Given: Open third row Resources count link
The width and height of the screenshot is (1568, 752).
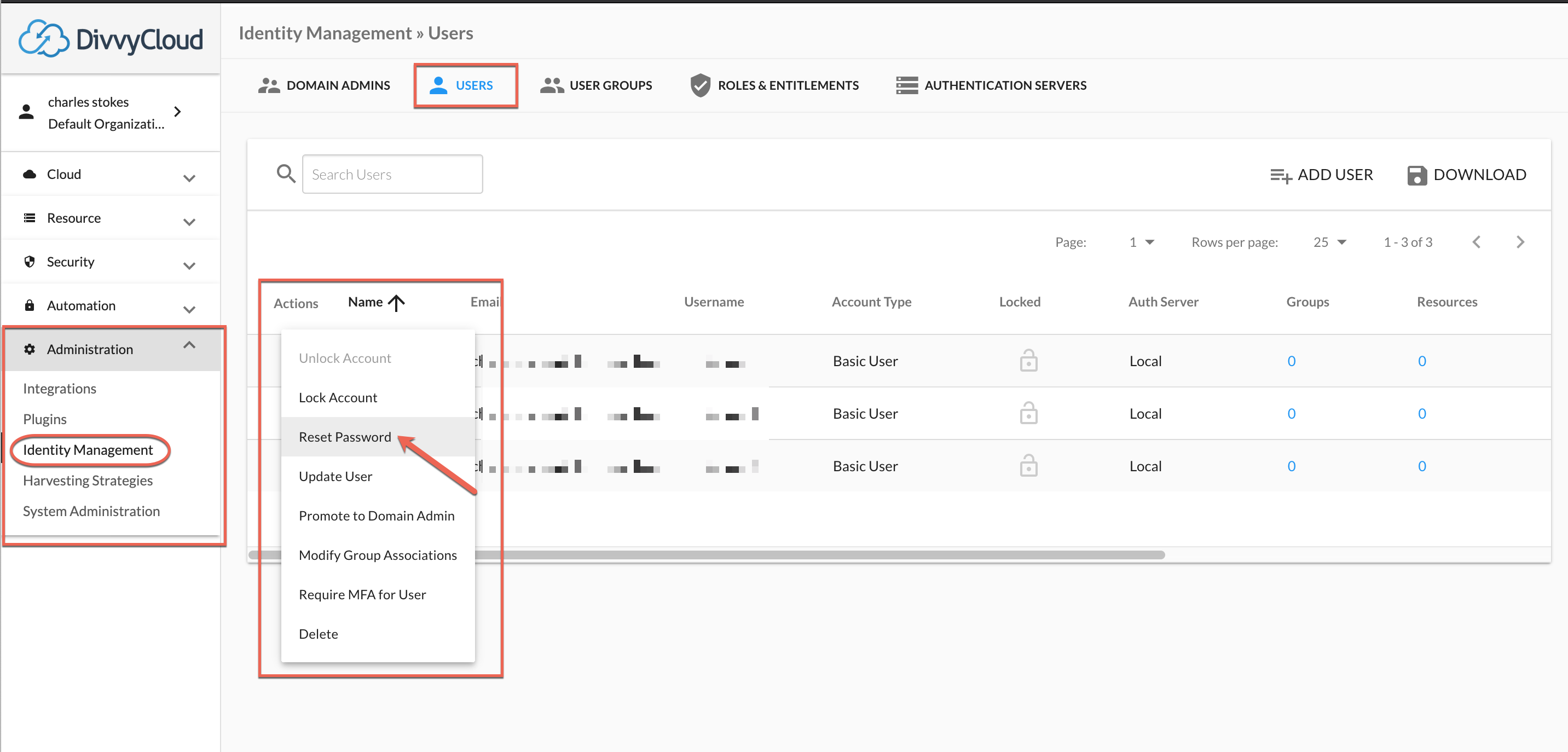Looking at the screenshot, I should click(1422, 466).
